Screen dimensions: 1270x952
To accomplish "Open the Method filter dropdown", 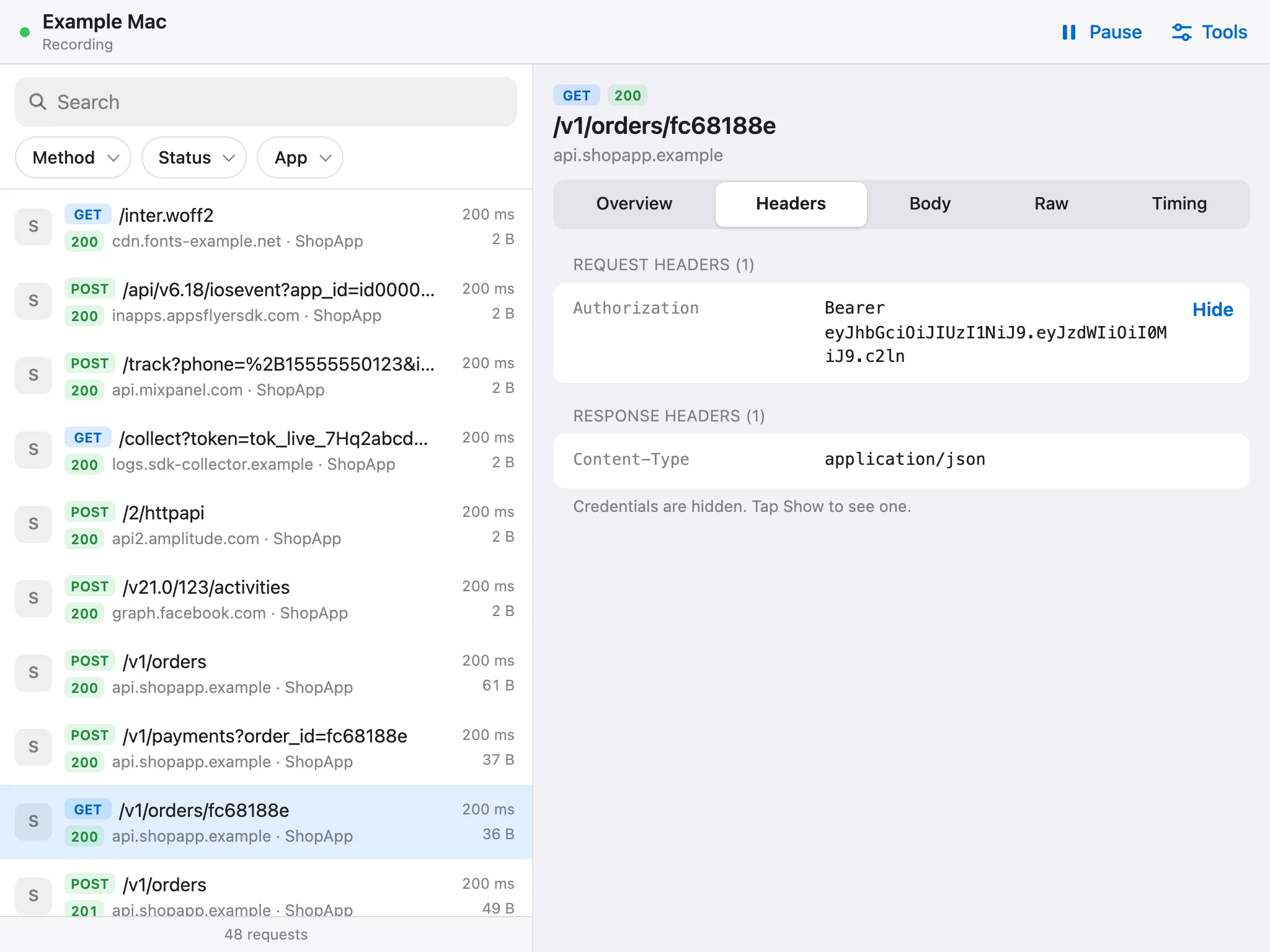I will coord(73,157).
